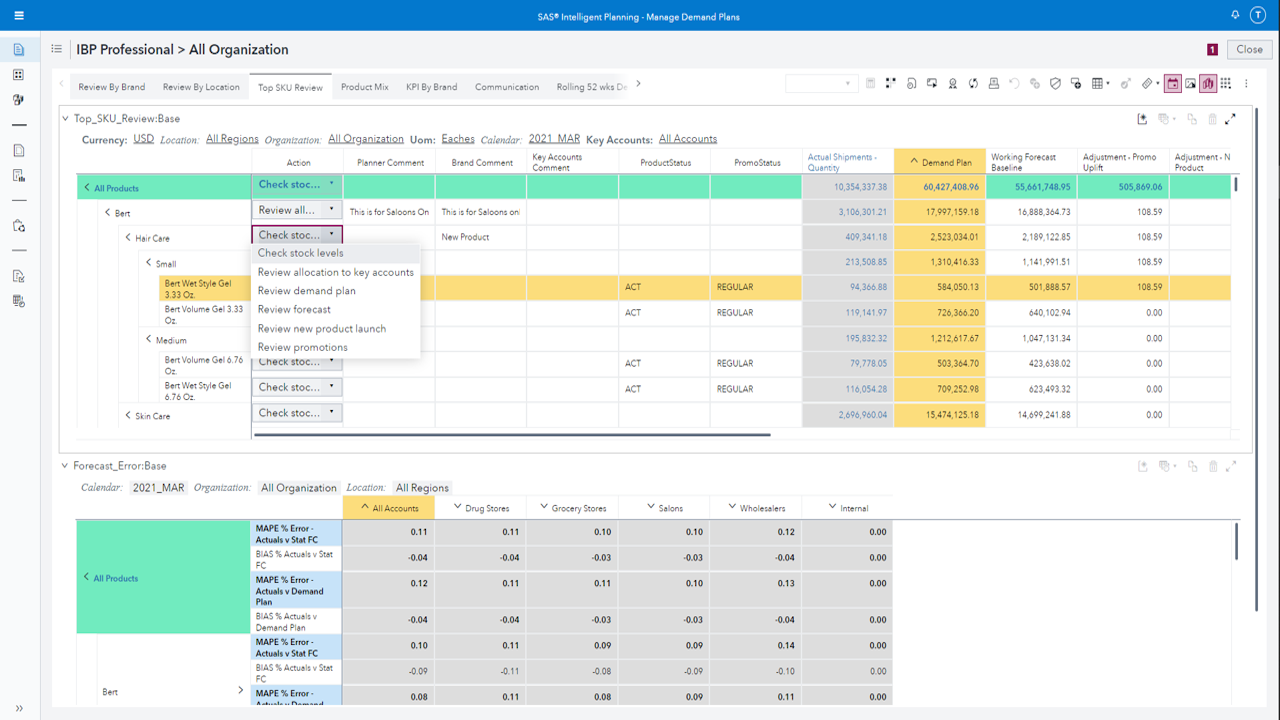Expand the Drug Stores column header

tap(458, 508)
